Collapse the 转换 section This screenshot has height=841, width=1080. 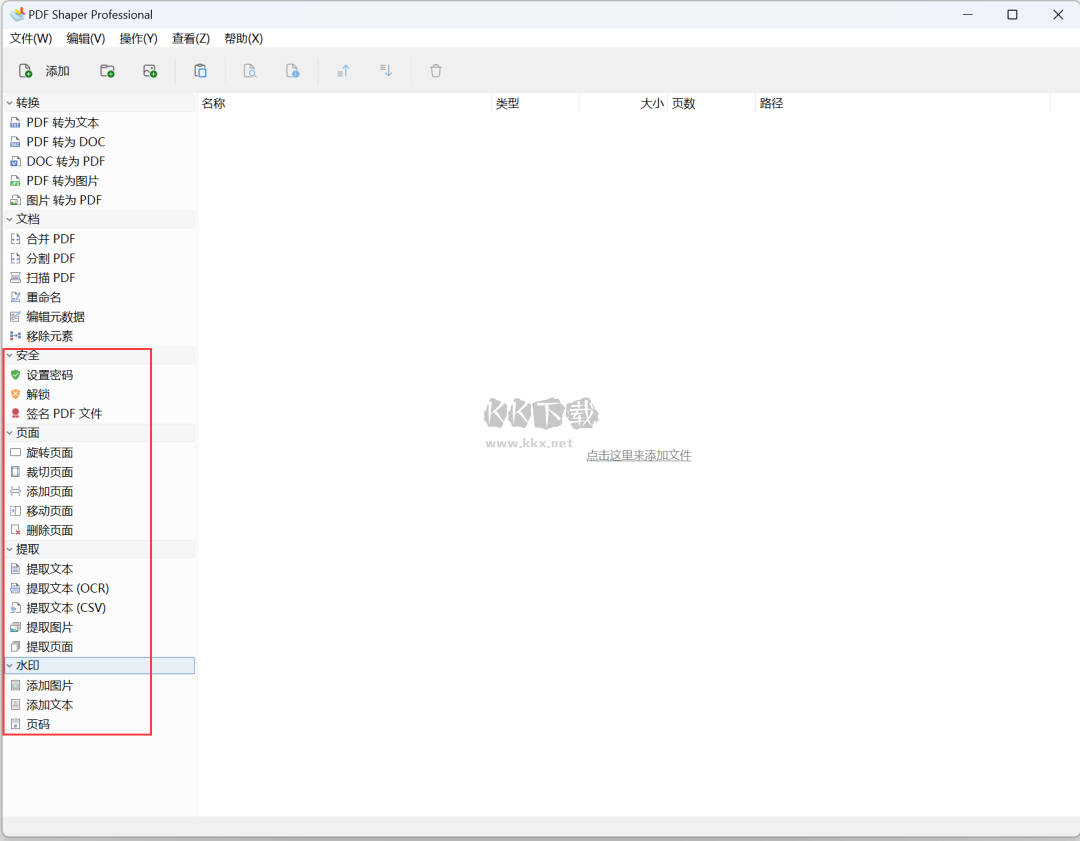coord(9,102)
